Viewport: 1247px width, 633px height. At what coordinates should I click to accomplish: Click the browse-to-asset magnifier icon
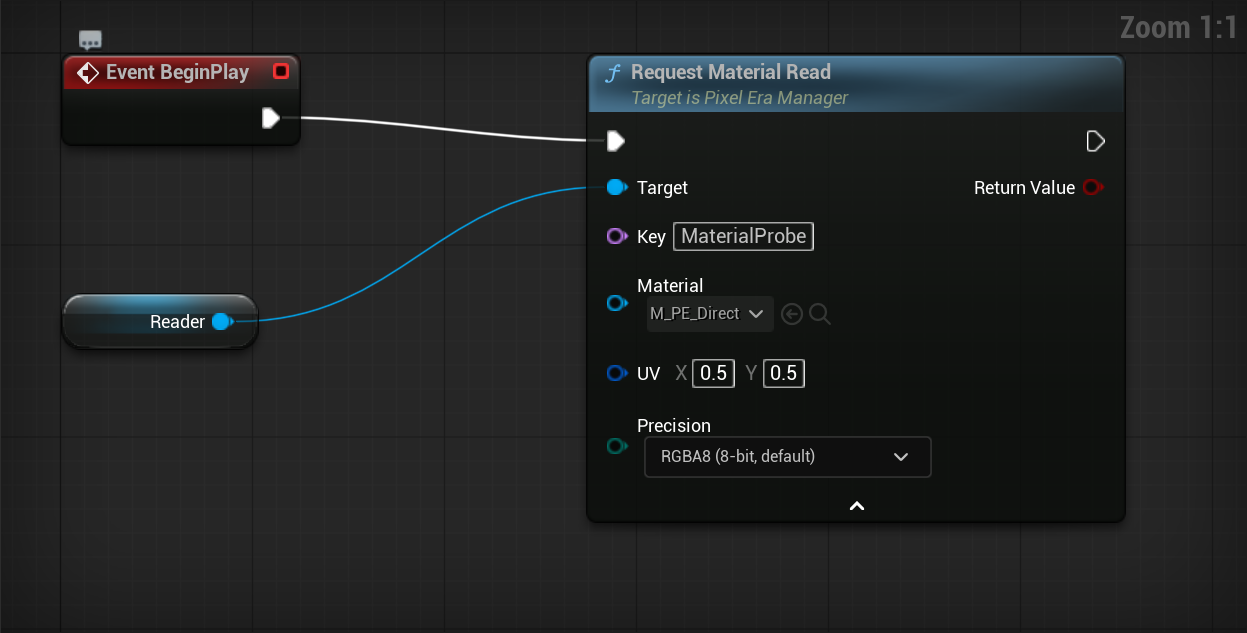pos(820,315)
